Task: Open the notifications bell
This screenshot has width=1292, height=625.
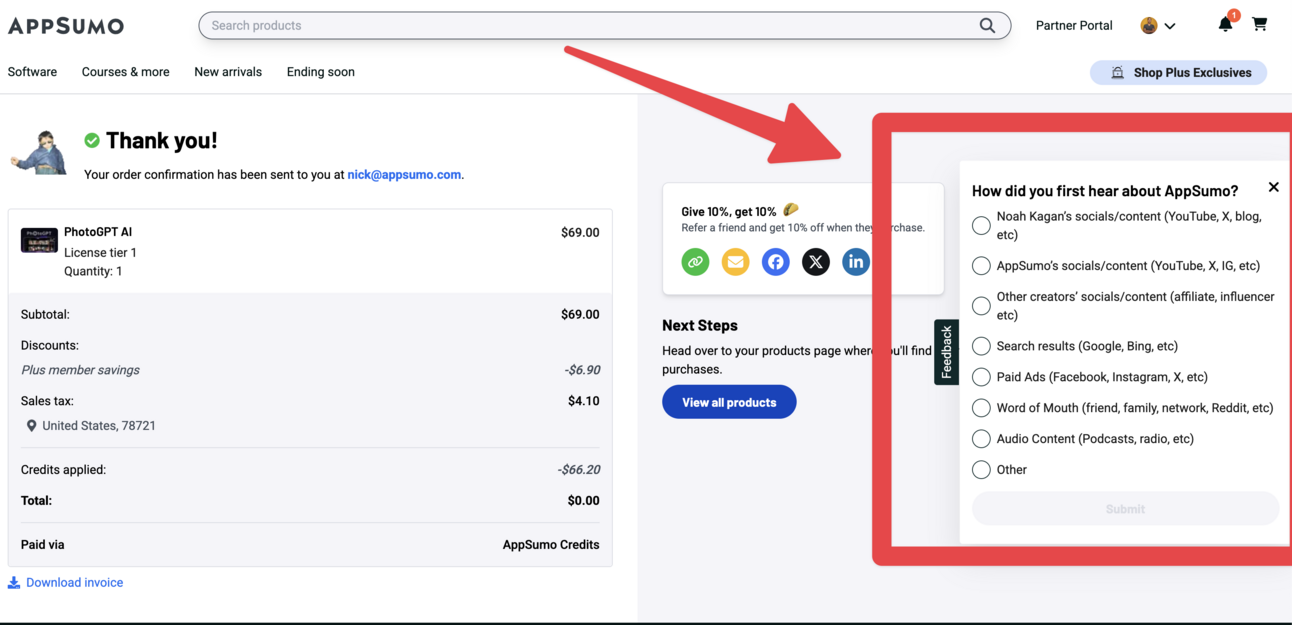Action: coord(1225,25)
